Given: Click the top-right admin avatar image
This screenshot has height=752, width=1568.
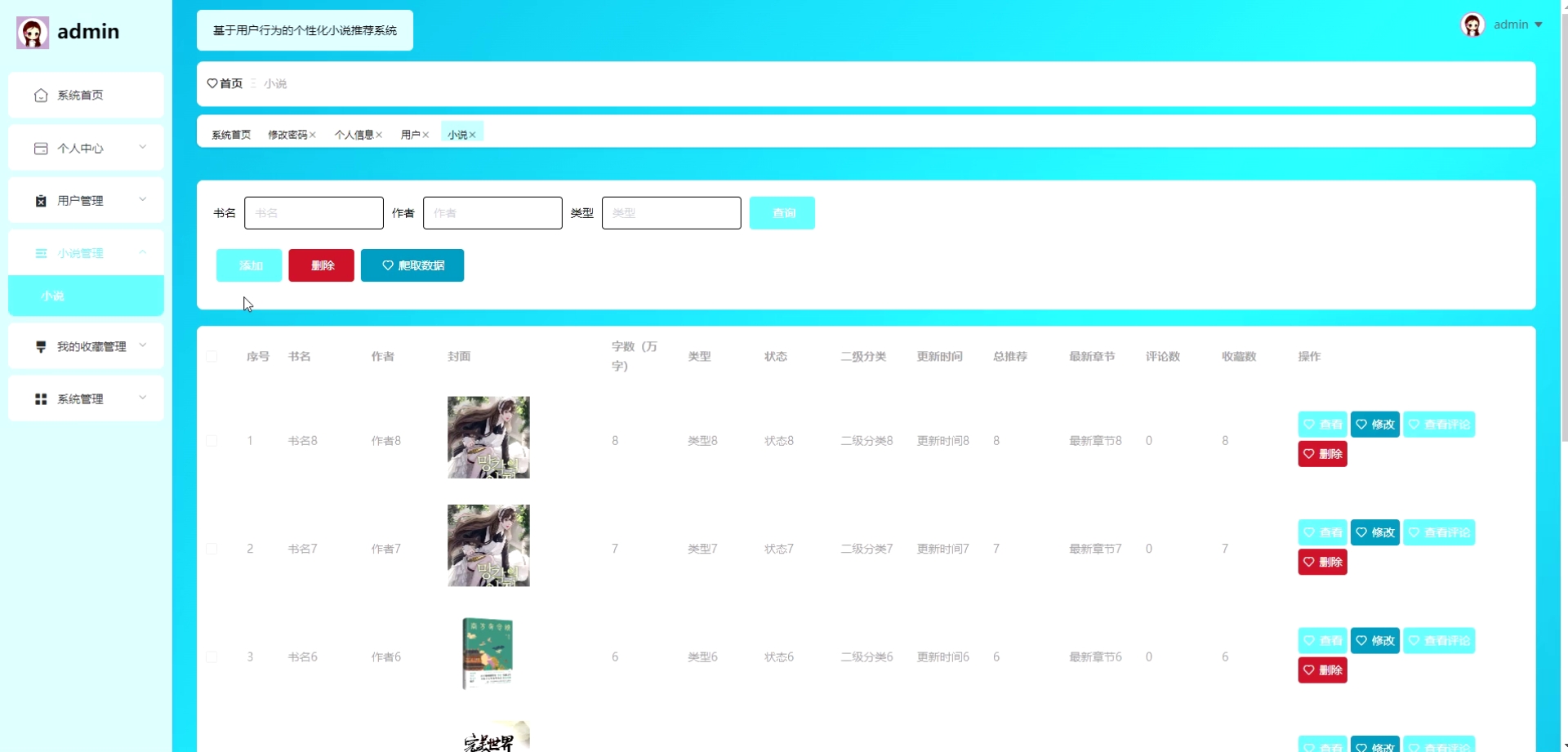Looking at the screenshot, I should pyautogui.click(x=1472, y=24).
